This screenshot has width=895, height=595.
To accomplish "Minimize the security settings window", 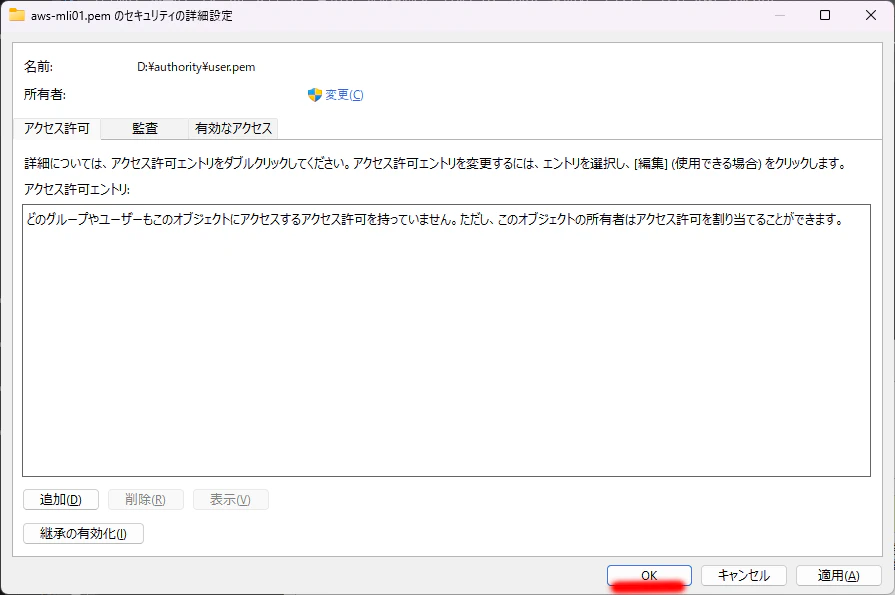I will [x=780, y=15].
